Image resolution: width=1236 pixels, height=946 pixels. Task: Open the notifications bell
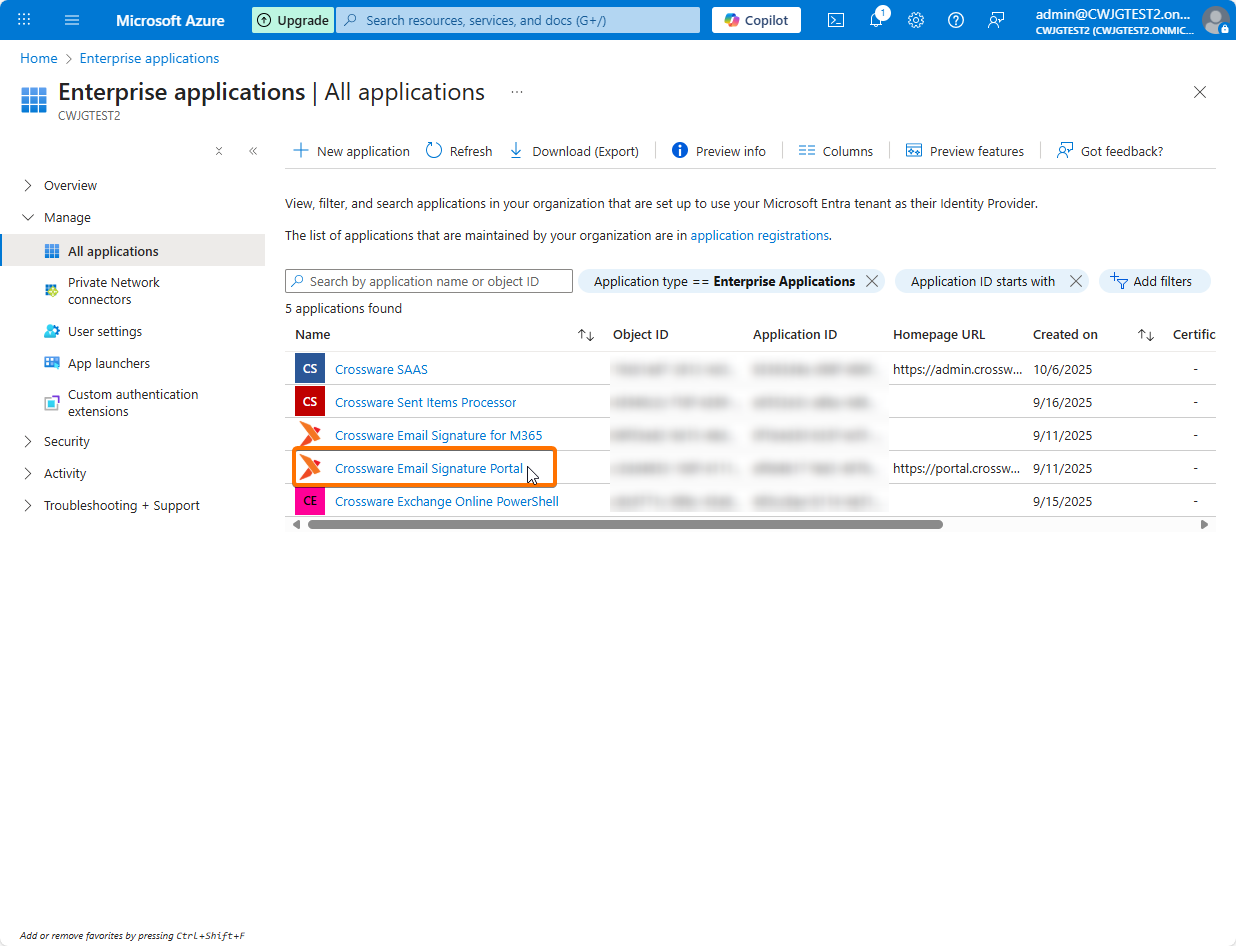coord(876,20)
